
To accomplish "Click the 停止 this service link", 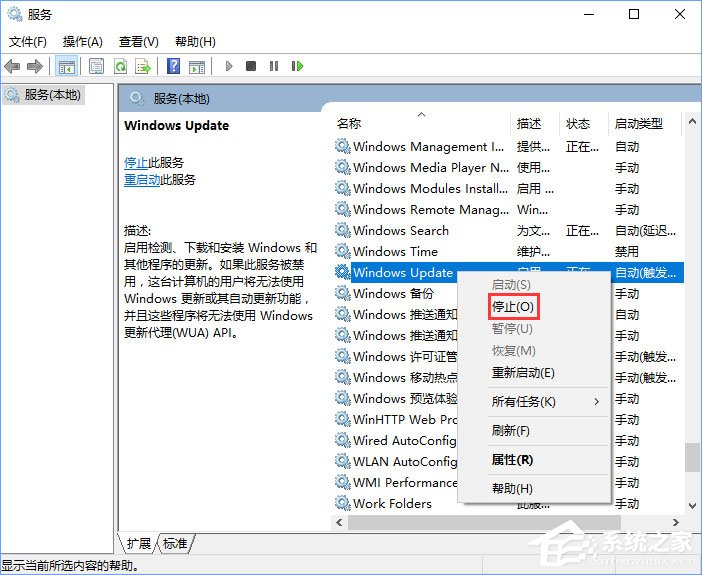I will pyautogui.click(x=136, y=163).
